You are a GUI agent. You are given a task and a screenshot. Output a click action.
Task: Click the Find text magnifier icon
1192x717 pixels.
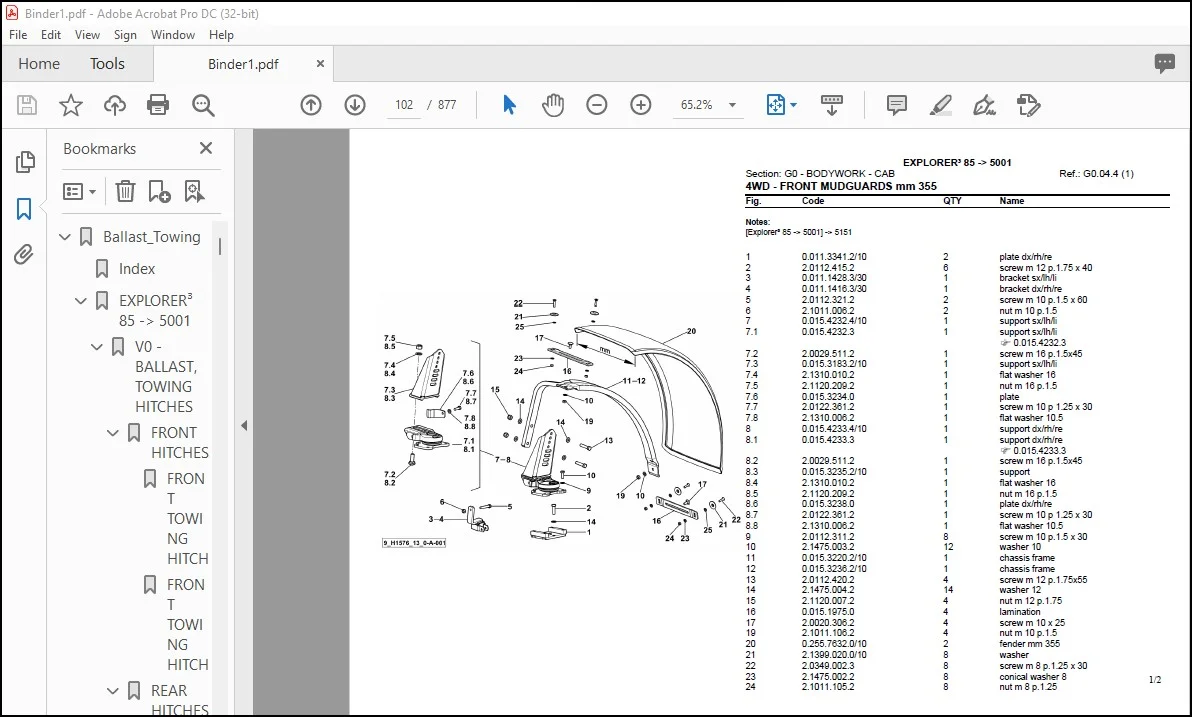[203, 105]
